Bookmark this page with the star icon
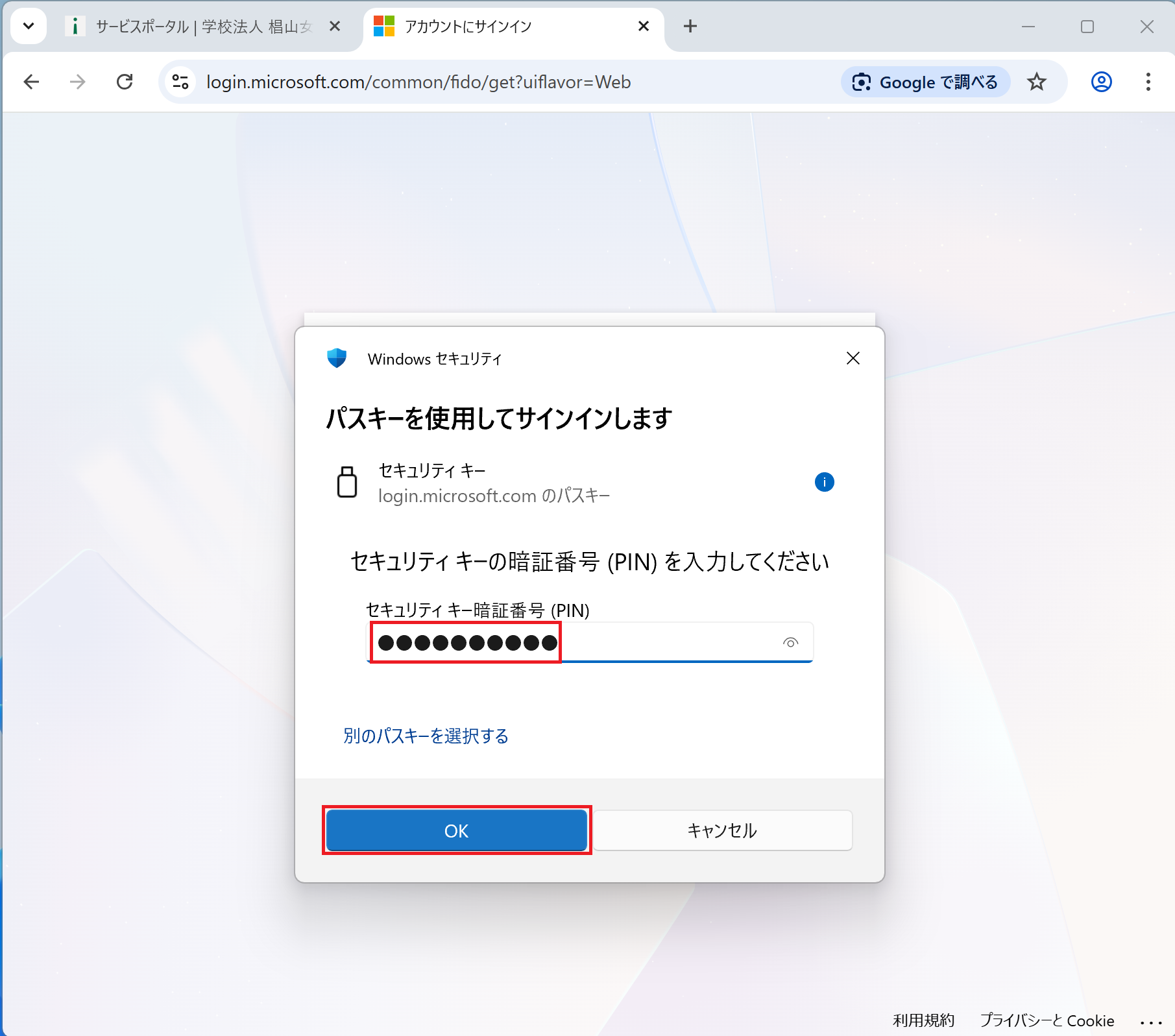Image resolution: width=1175 pixels, height=1036 pixels. coord(1036,82)
